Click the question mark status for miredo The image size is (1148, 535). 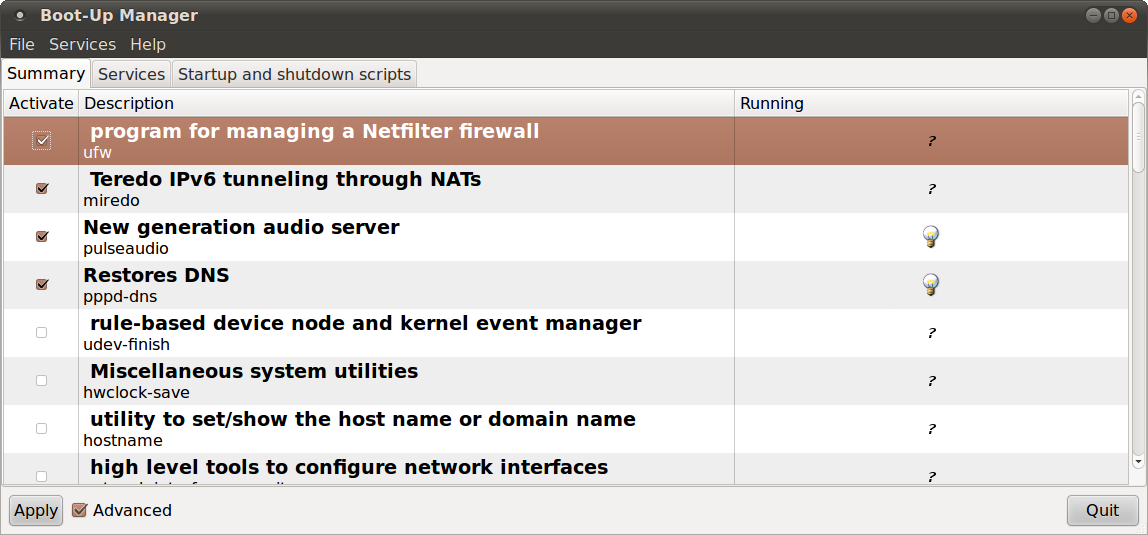[x=931, y=189]
